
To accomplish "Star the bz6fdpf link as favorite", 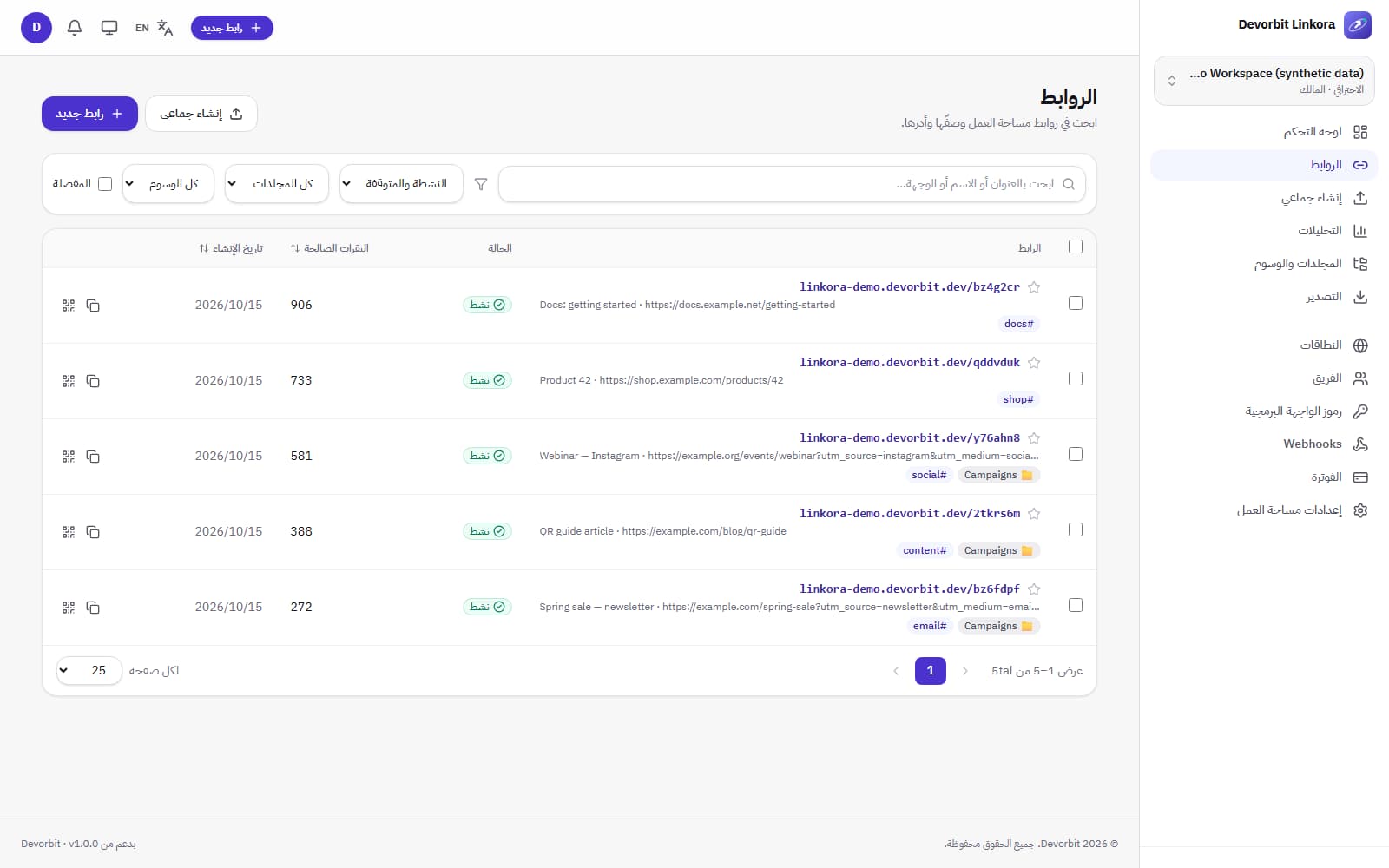I will point(1034,589).
